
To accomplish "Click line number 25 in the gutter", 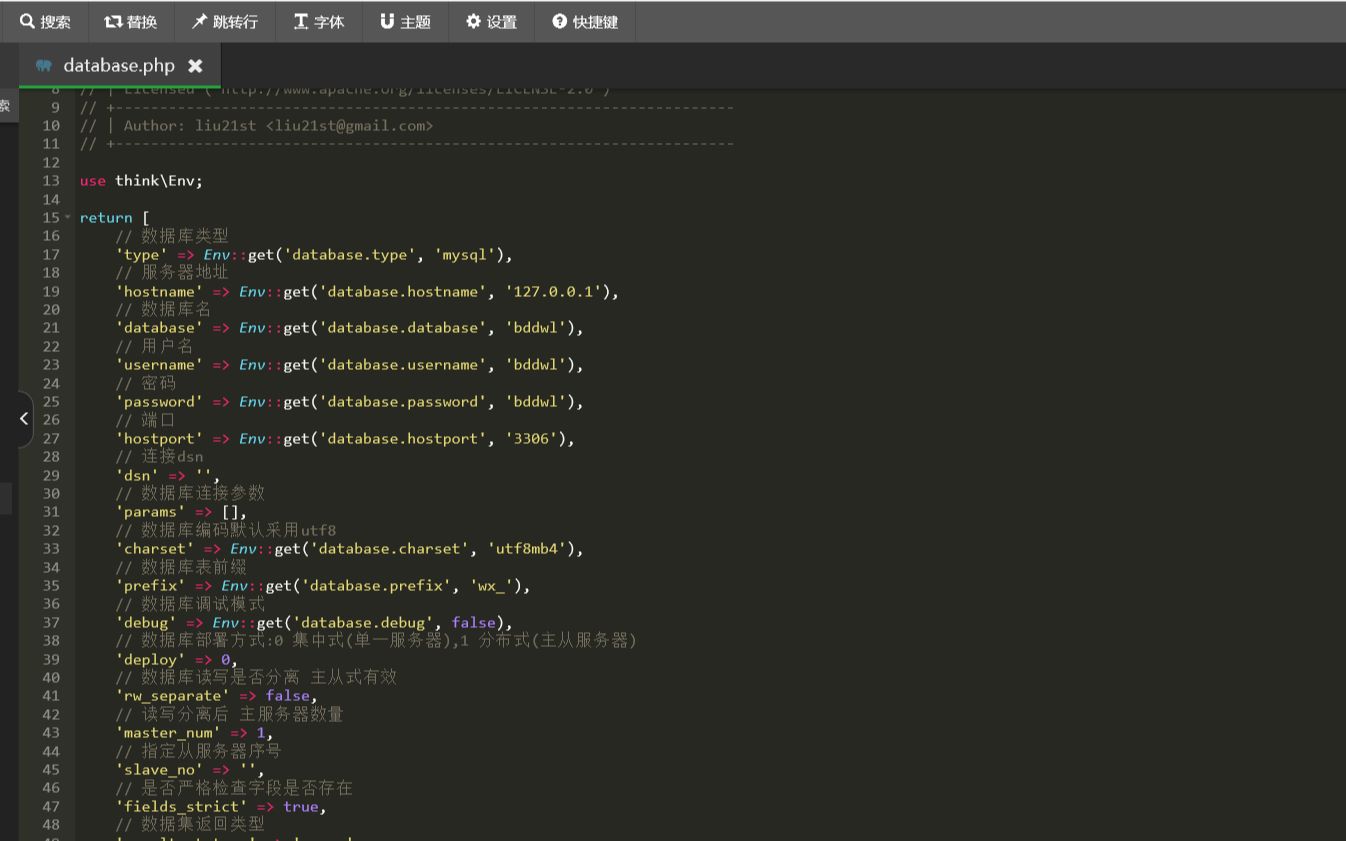I will click(x=51, y=402).
